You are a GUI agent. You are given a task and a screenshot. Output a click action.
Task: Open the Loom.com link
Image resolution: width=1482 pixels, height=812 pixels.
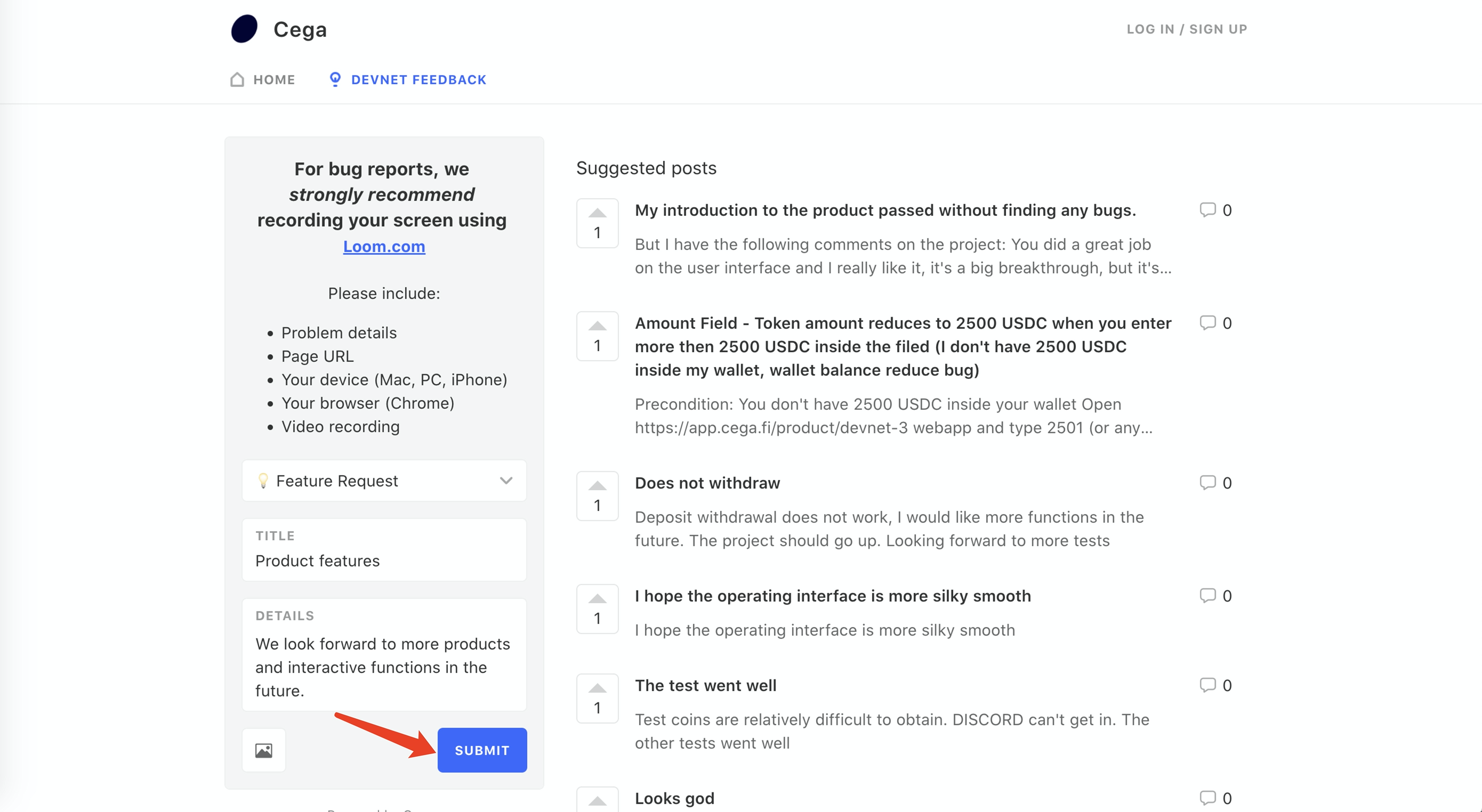point(384,246)
